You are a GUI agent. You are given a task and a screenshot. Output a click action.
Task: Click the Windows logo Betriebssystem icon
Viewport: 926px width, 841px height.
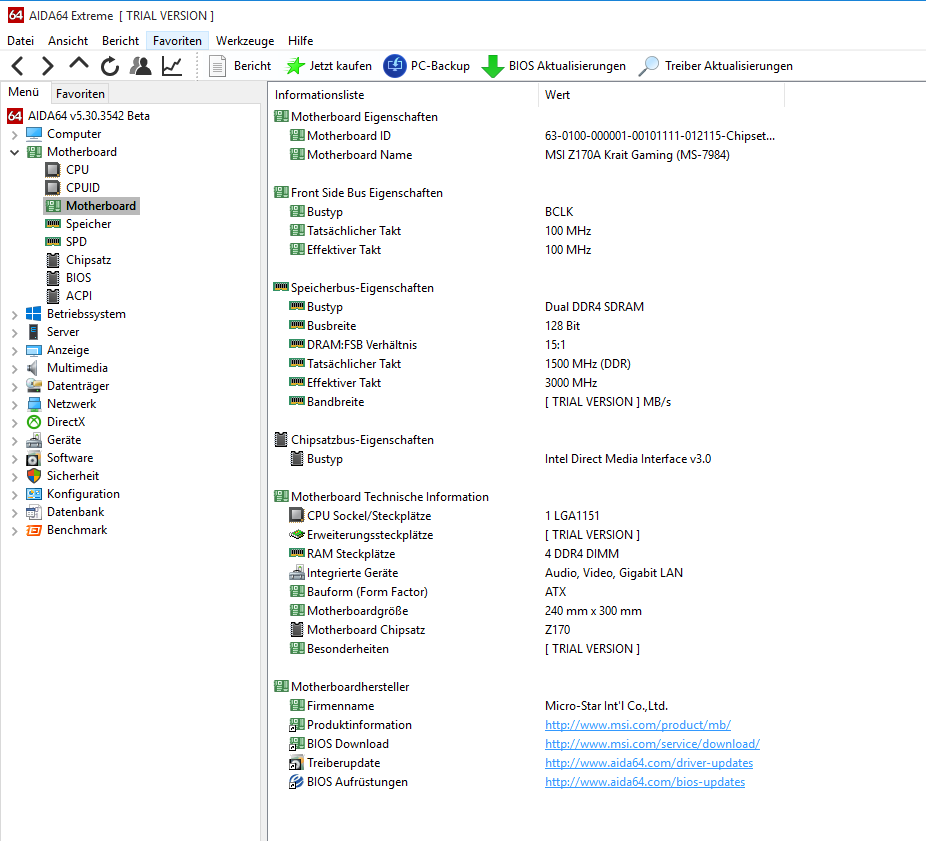(x=34, y=314)
